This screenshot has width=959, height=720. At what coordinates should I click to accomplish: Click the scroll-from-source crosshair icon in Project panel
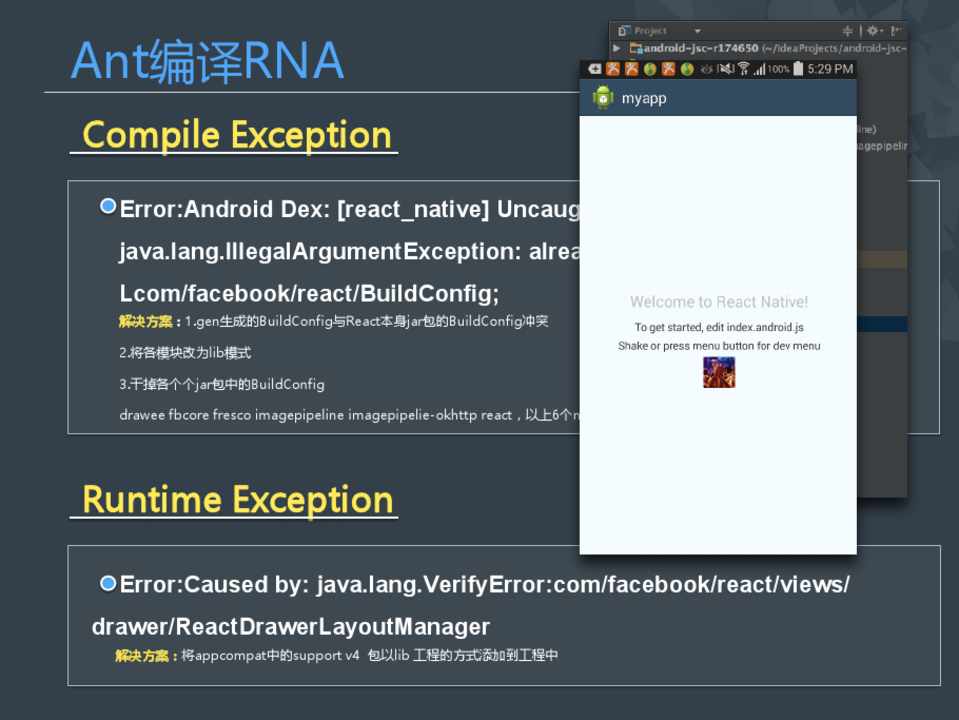(x=847, y=31)
